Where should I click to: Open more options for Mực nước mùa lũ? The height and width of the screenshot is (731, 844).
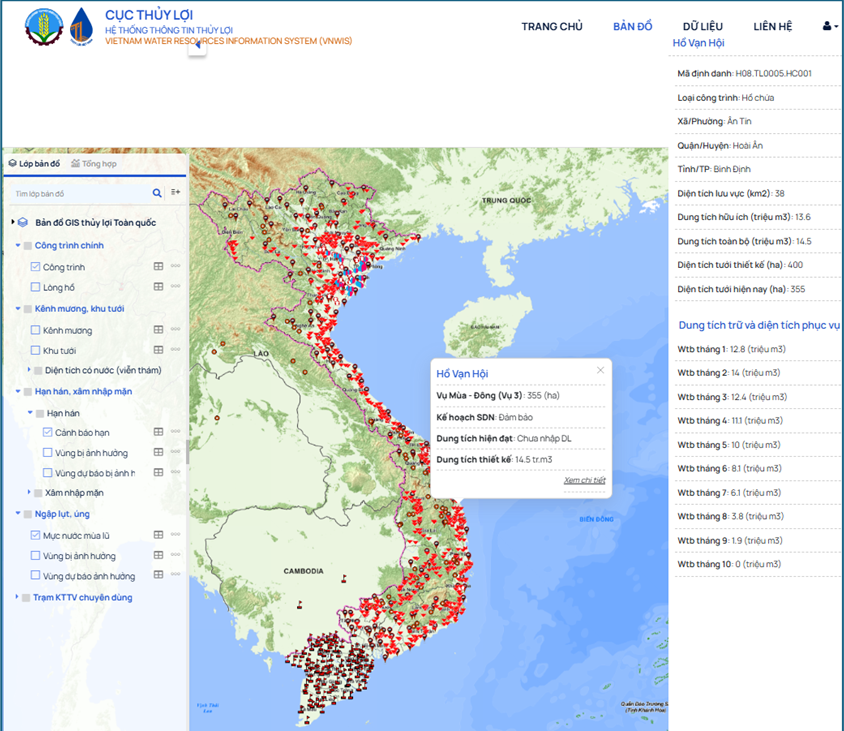click(176, 536)
